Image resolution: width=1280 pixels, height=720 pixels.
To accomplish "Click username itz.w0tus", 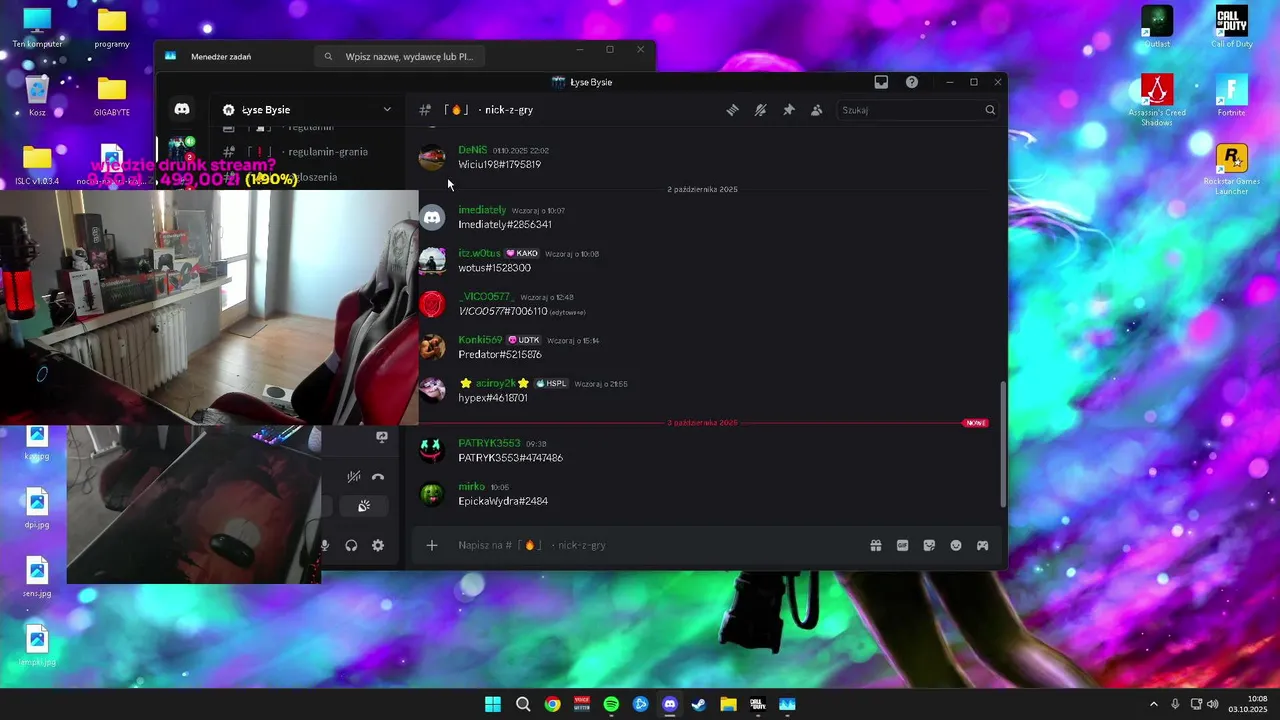I will pos(479,253).
